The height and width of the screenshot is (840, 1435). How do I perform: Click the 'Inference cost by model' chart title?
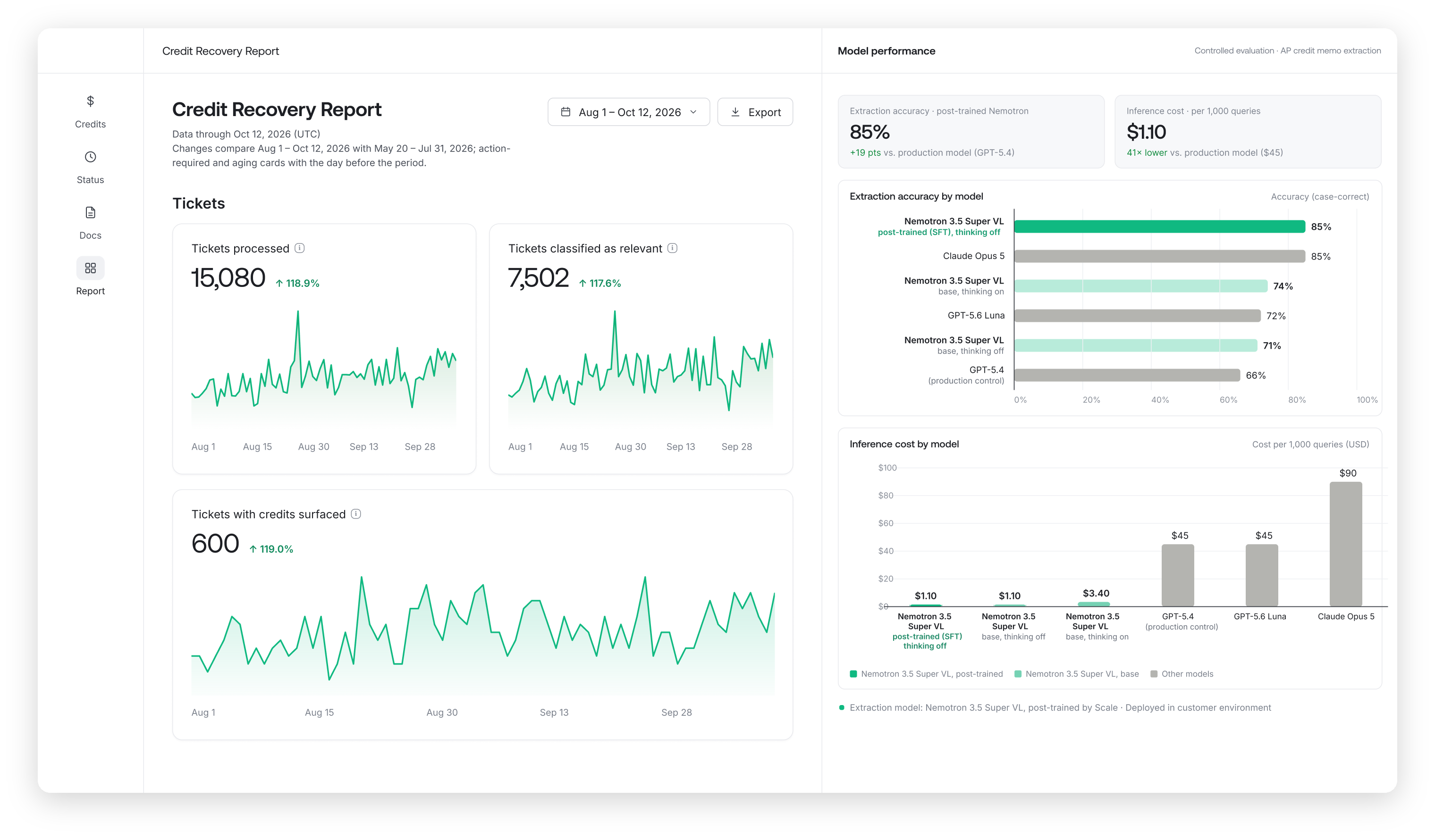903,444
